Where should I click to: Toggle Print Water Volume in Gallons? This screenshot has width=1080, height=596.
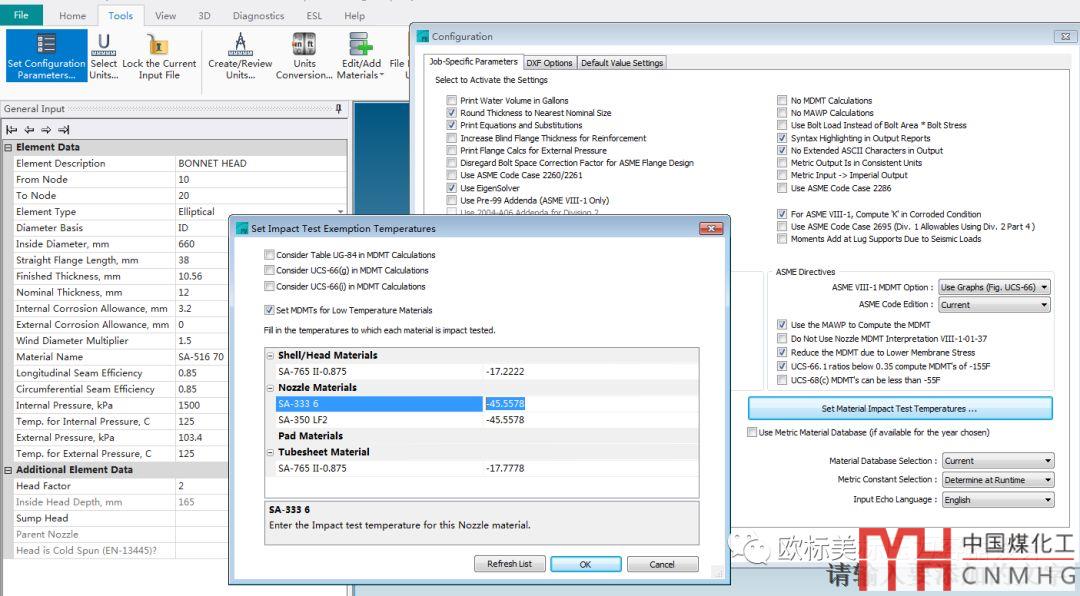click(x=452, y=101)
